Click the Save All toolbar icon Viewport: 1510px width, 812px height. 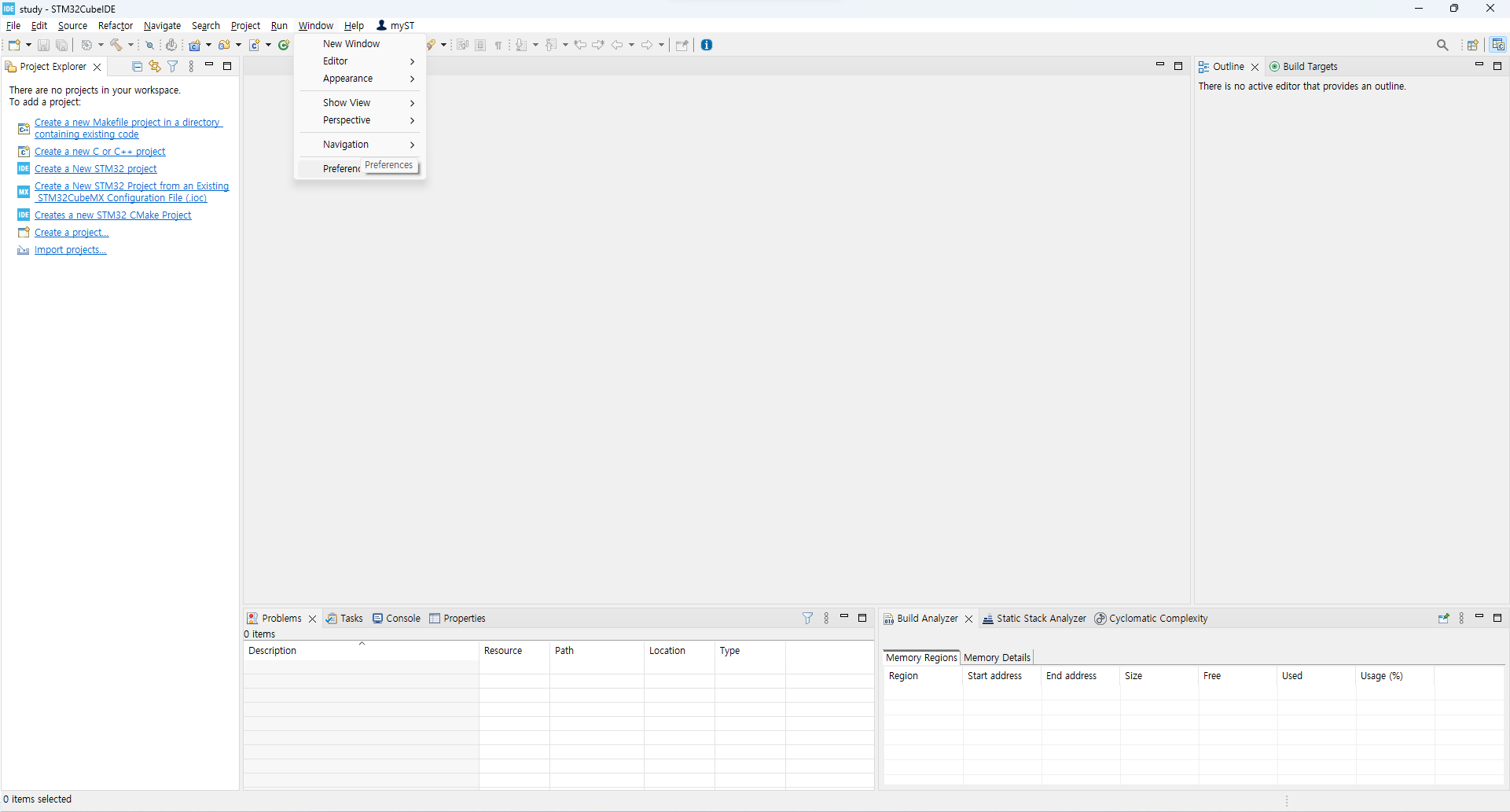click(62, 45)
